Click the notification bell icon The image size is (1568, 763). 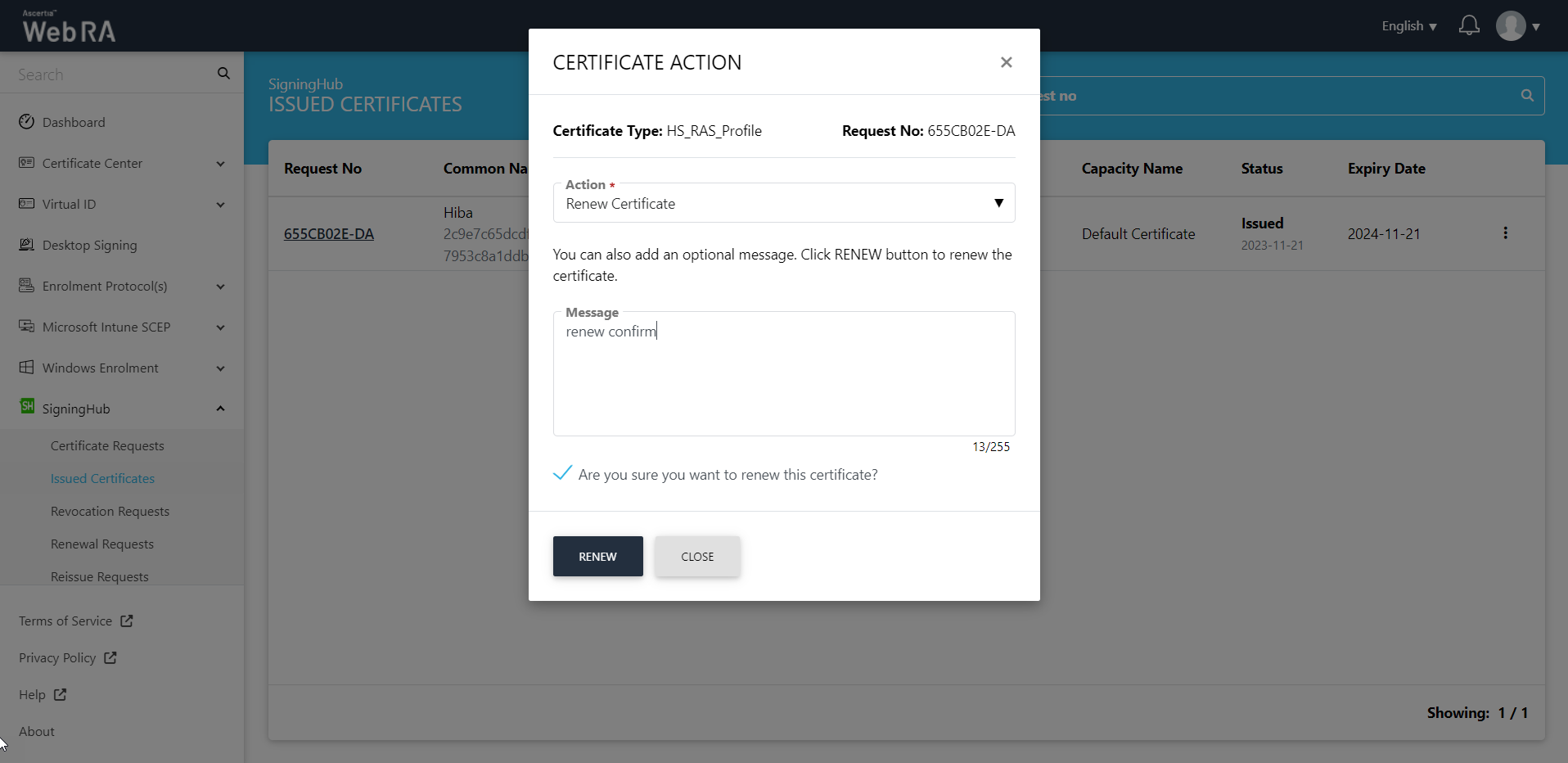coord(1469,26)
